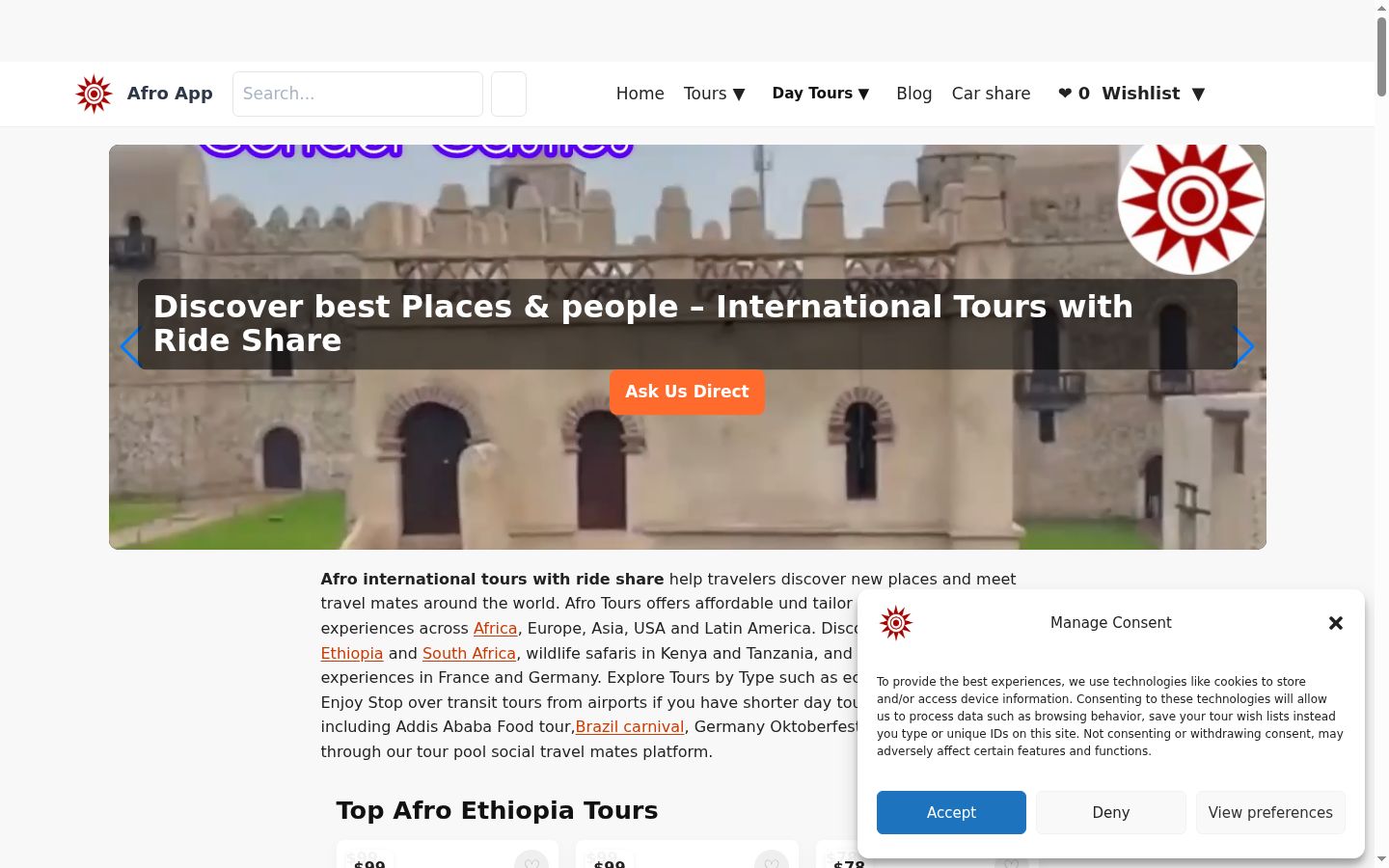Focus the Search input field

[358, 94]
